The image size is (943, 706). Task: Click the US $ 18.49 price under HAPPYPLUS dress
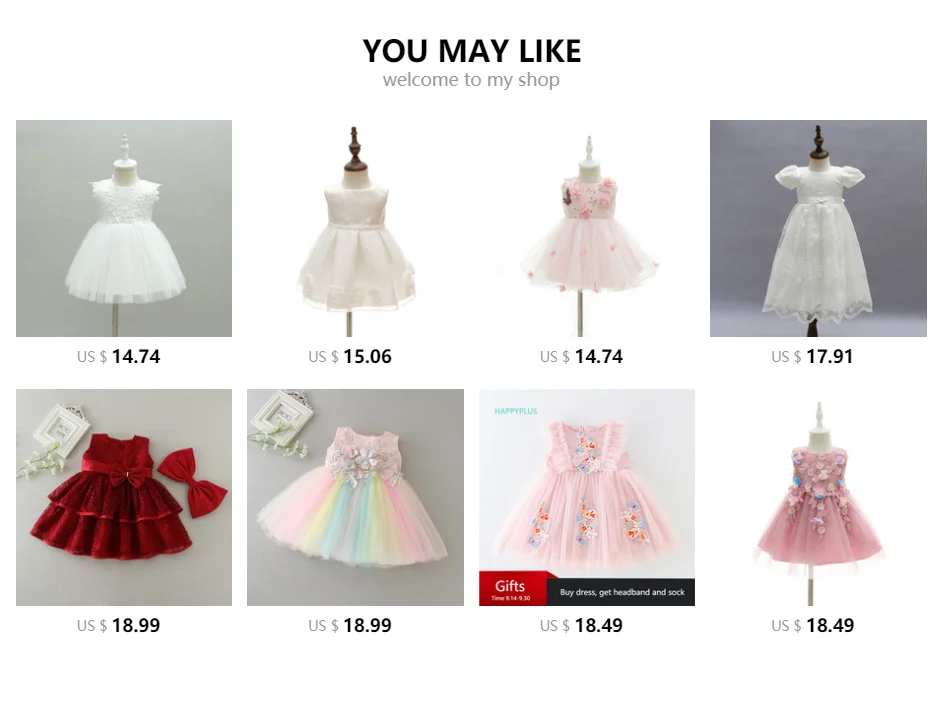[x=582, y=625]
